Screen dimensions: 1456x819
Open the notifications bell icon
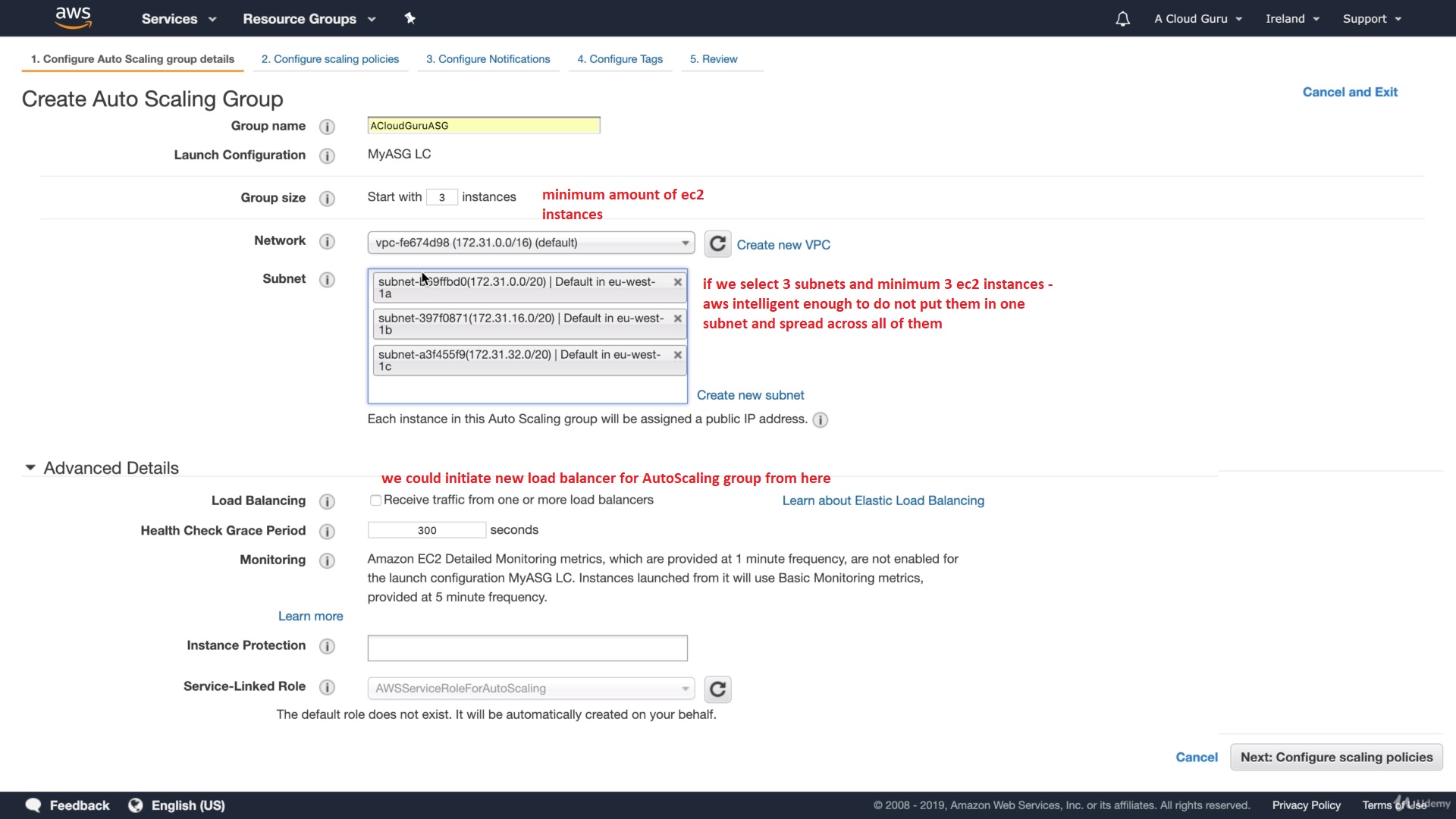click(x=1122, y=19)
